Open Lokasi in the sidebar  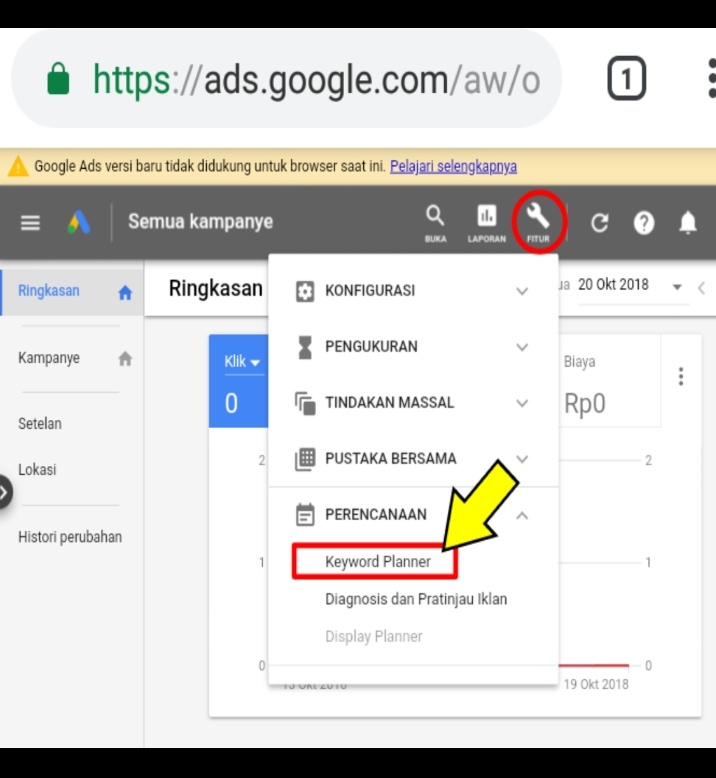coord(37,469)
